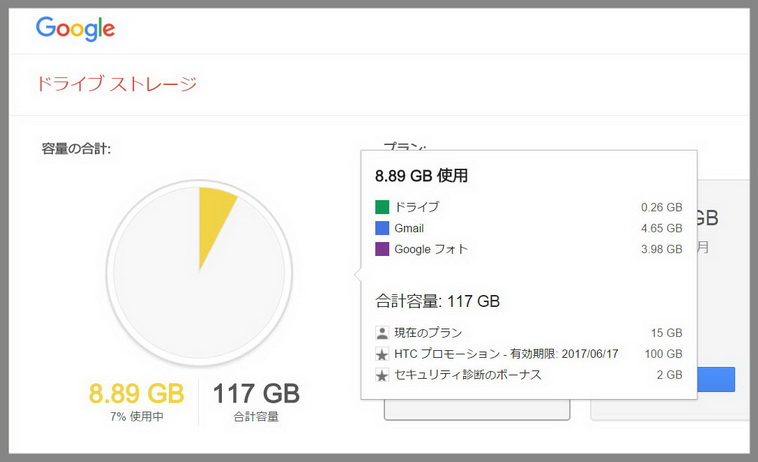Image resolution: width=758 pixels, height=462 pixels.
Task: Click the purple Google フォト color square
Action: pyautogui.click(x=382, y=249)
